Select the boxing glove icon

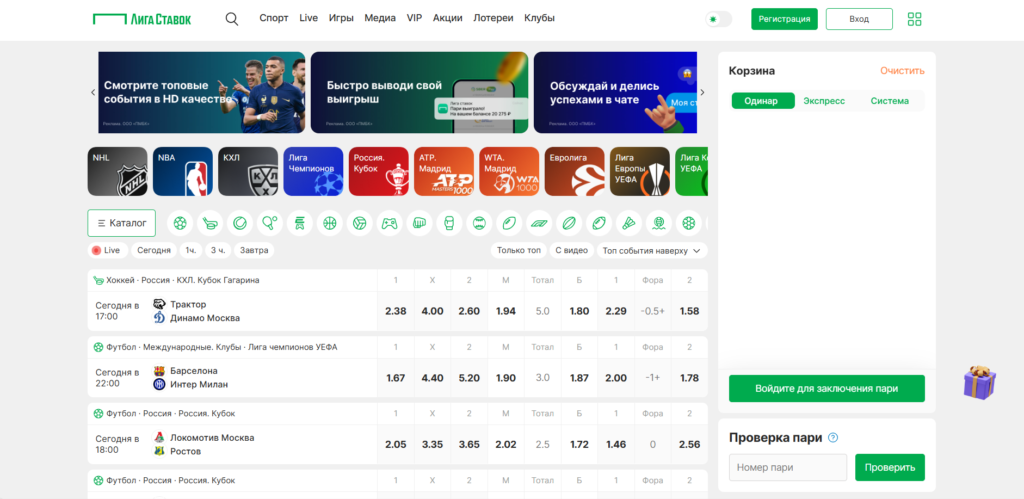pyautogui.click(x=449, y=223)
